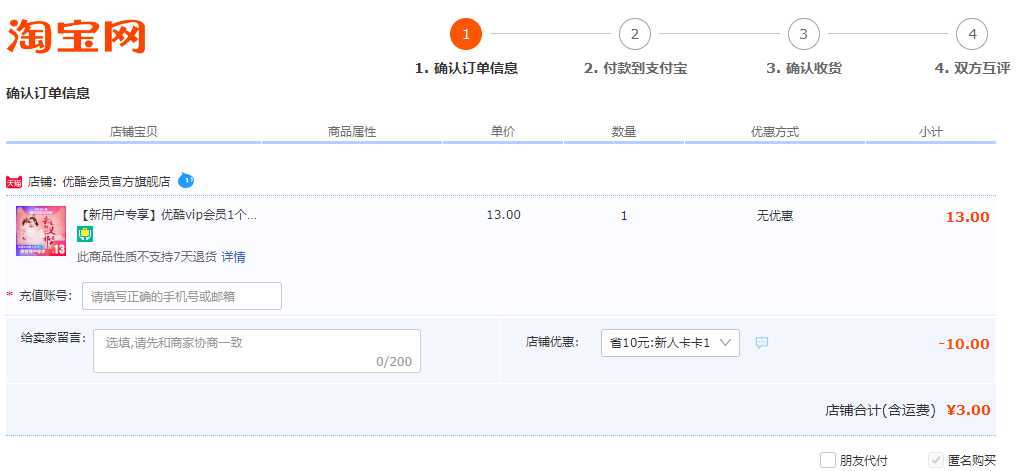
Task: Open product title 【新用户专享】优酷vip会员1个...
Action: pyautogui.click(x=168, y=215)
